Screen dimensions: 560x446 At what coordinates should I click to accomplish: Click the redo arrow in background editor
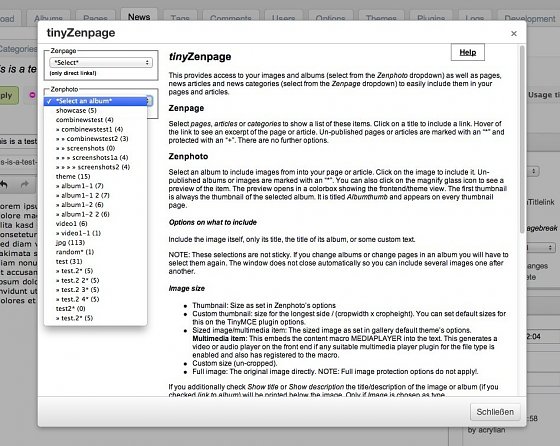pos(25,185)
